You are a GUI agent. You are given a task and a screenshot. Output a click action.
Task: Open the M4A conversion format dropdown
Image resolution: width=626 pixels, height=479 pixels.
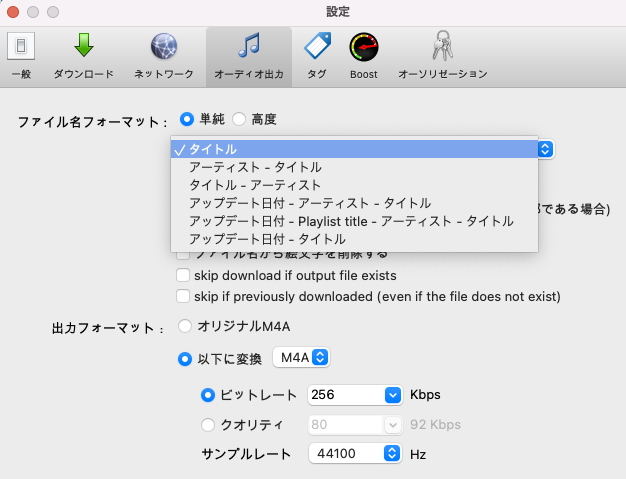pyautogui.click(x=302, y=357)
